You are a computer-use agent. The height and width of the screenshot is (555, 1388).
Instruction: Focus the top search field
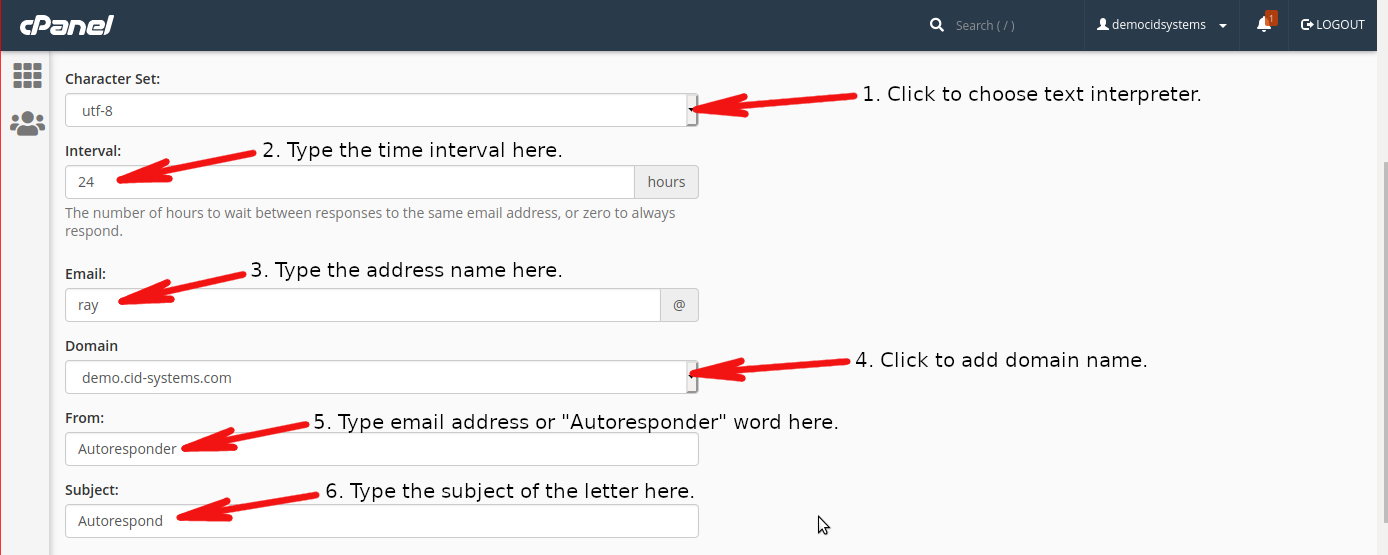pos(1010,25)
